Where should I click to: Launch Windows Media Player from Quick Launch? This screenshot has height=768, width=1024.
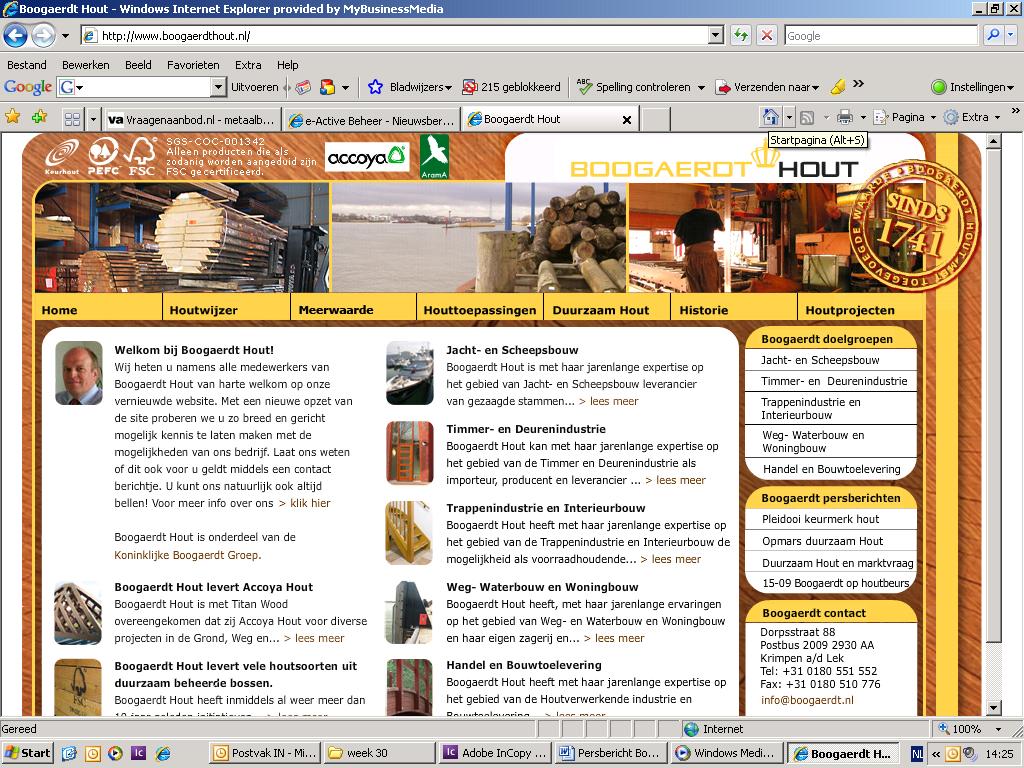tap(115, 753)
